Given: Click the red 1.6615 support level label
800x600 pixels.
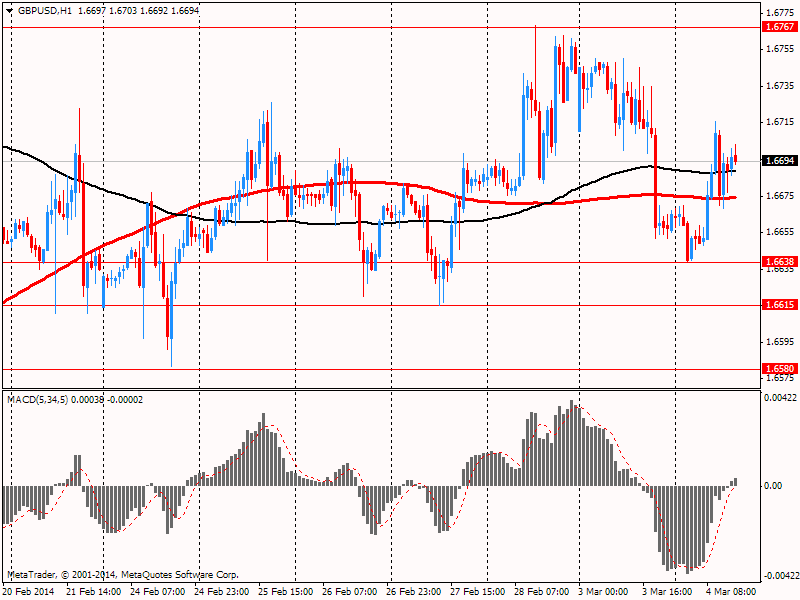Looking at the screenshot, I should tap(779, 305).
